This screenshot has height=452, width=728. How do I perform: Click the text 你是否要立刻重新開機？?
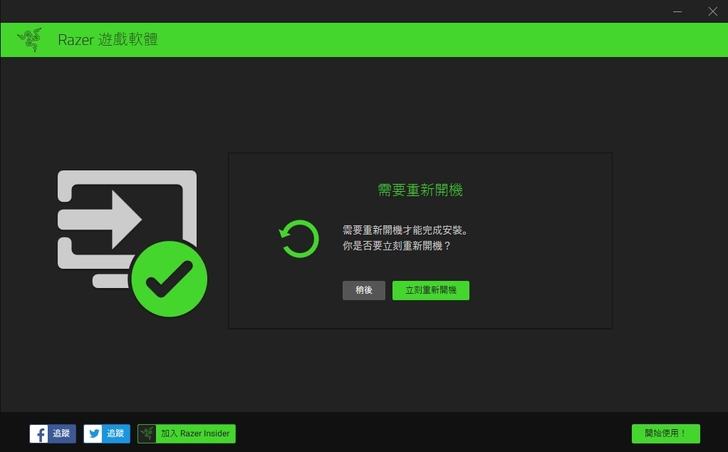(396, 246)
